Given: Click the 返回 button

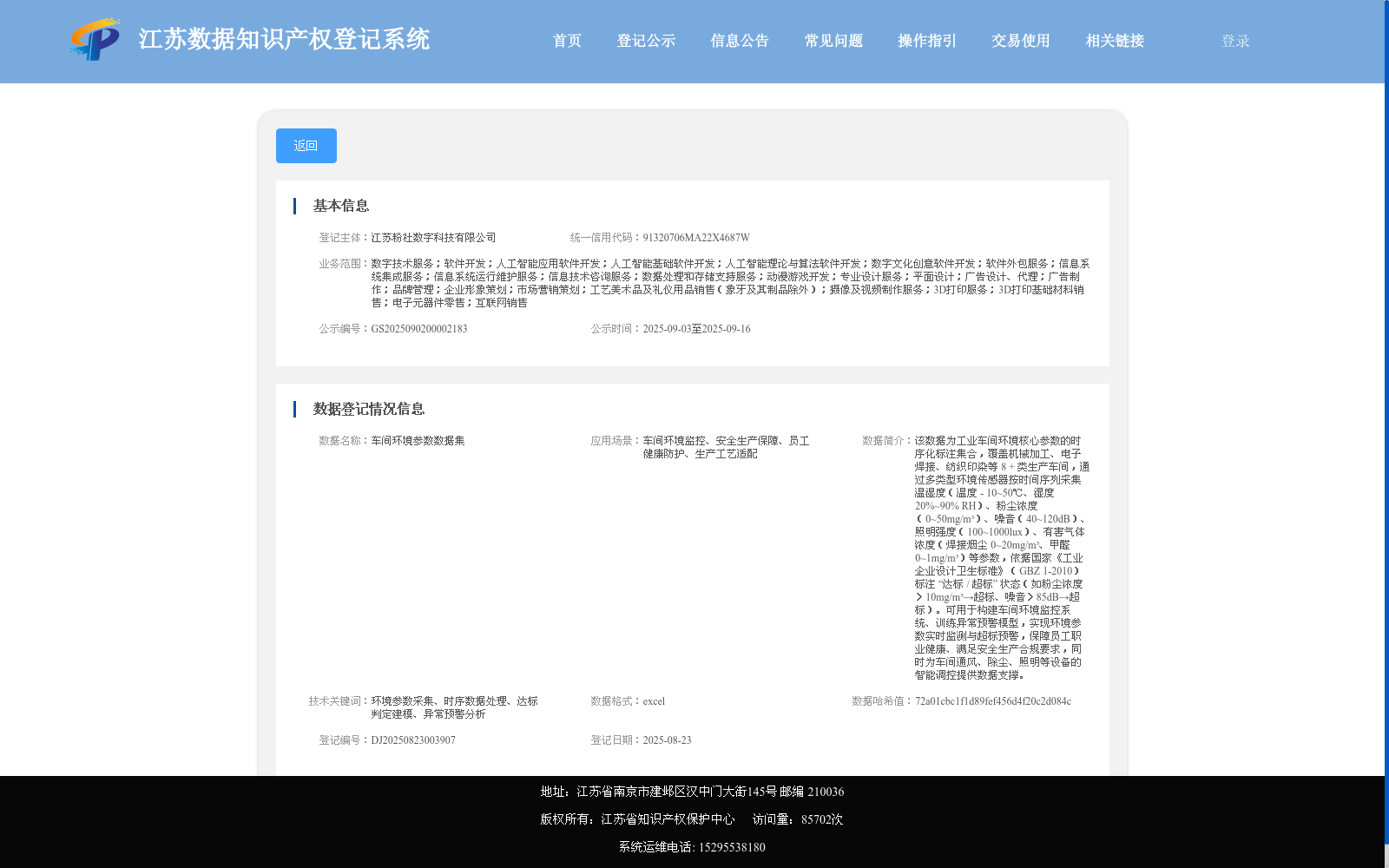Looking at the screenshot, I should point(306,146).
